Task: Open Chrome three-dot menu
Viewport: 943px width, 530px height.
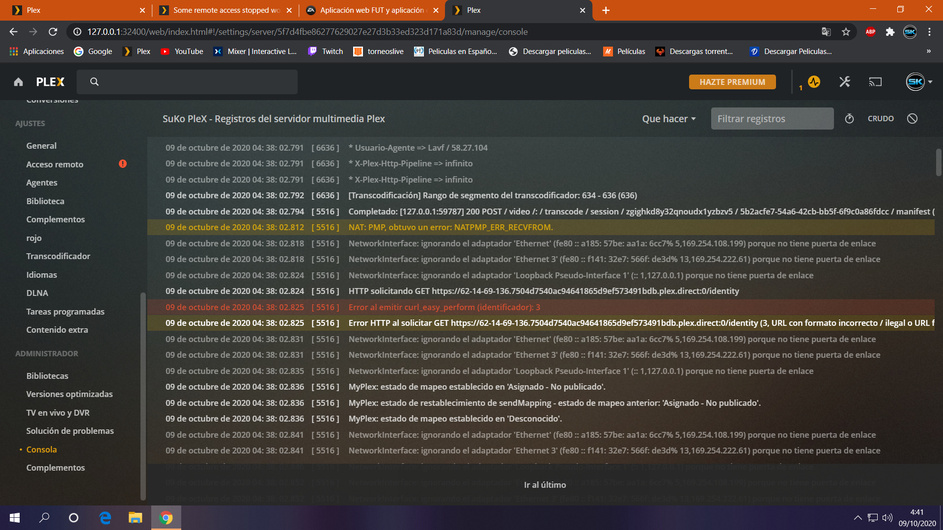Action: coord(929,32)
